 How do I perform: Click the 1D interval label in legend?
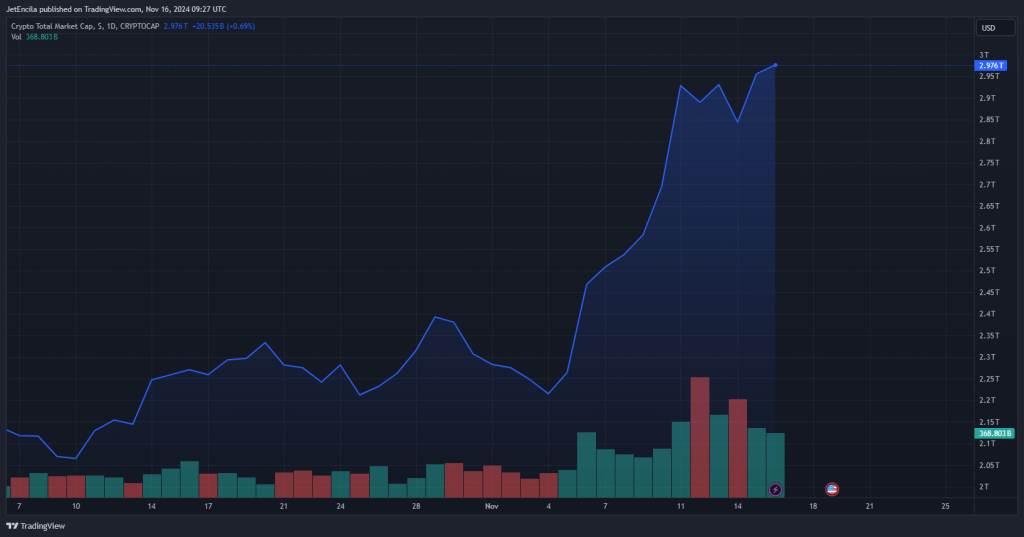(x=110, y=26)
